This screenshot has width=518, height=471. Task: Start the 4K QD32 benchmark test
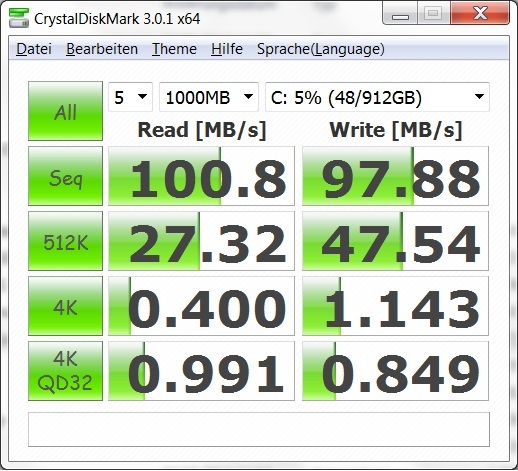[x=65, y=371]
